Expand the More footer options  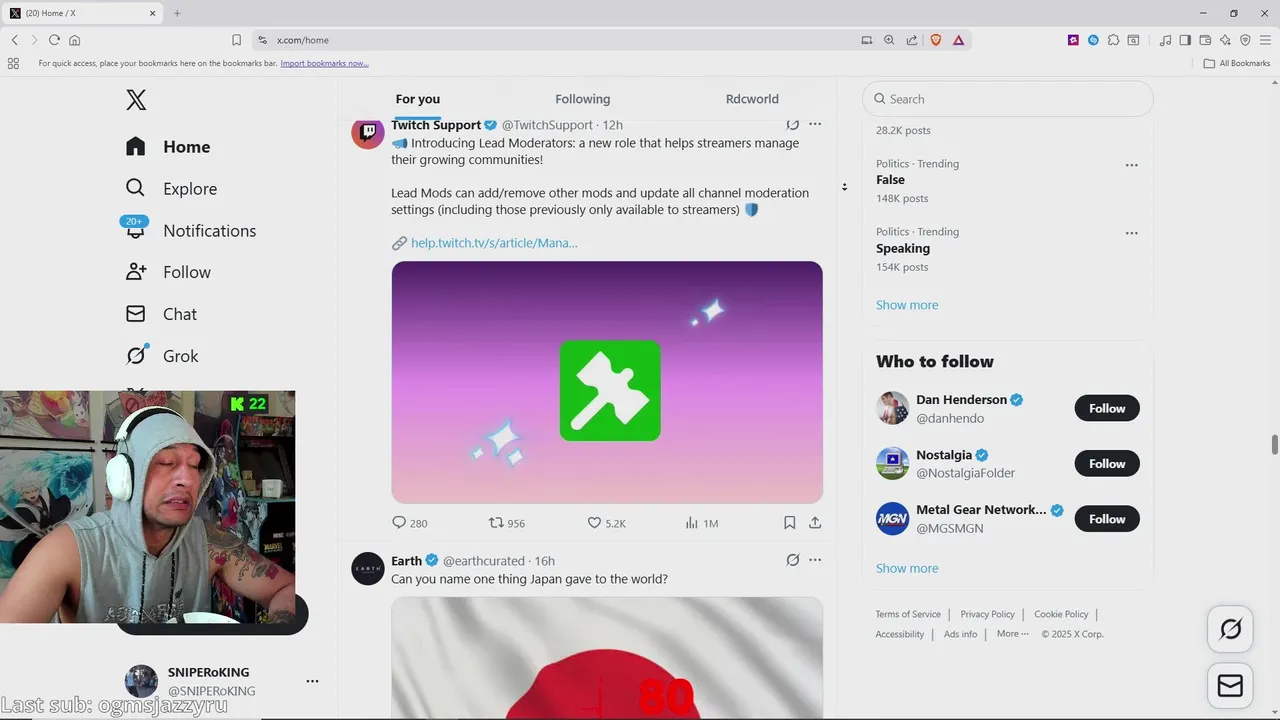pyautogui.click(x=1012, y=634)
